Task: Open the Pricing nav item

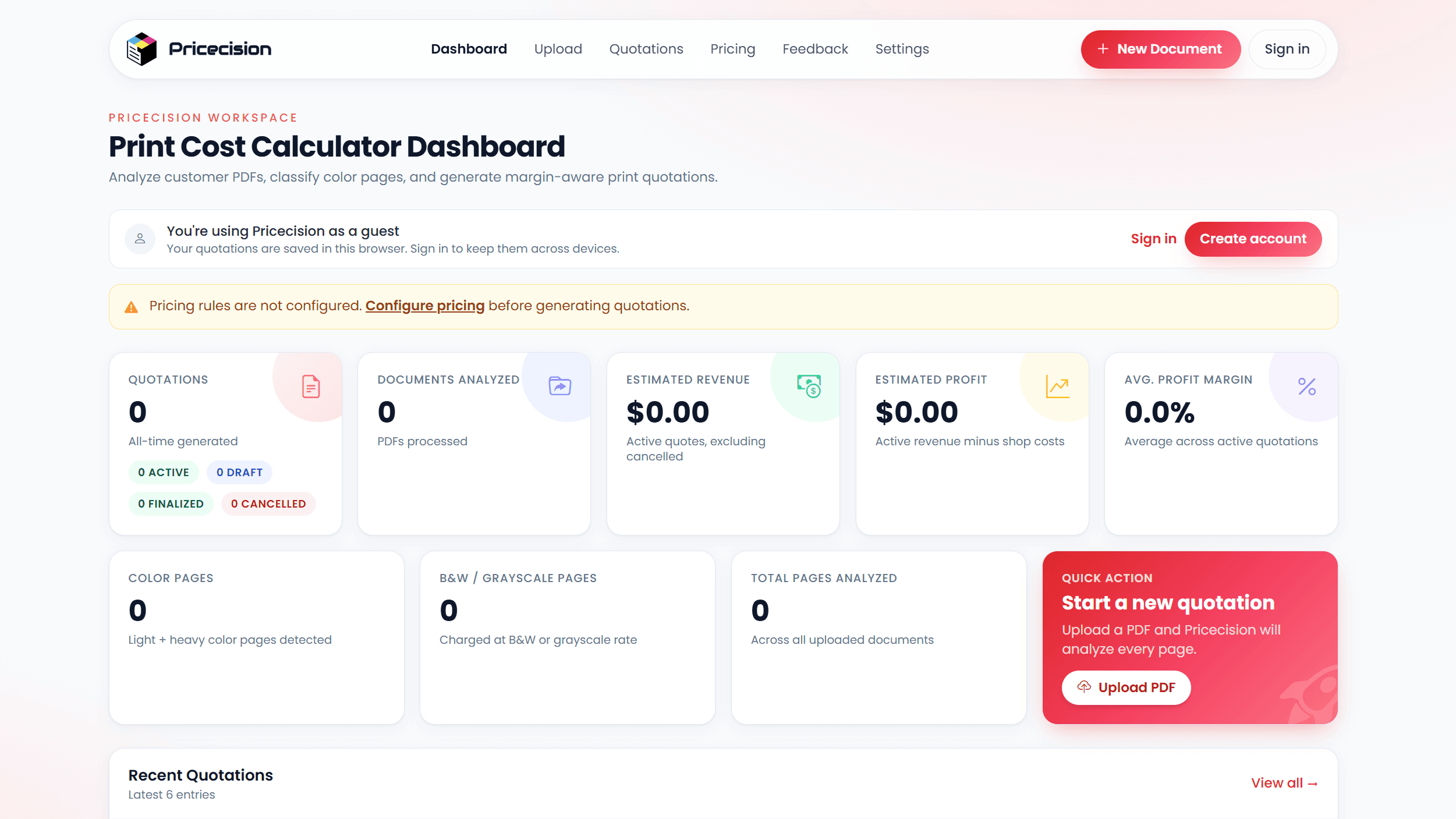Action: click(732, 49)
